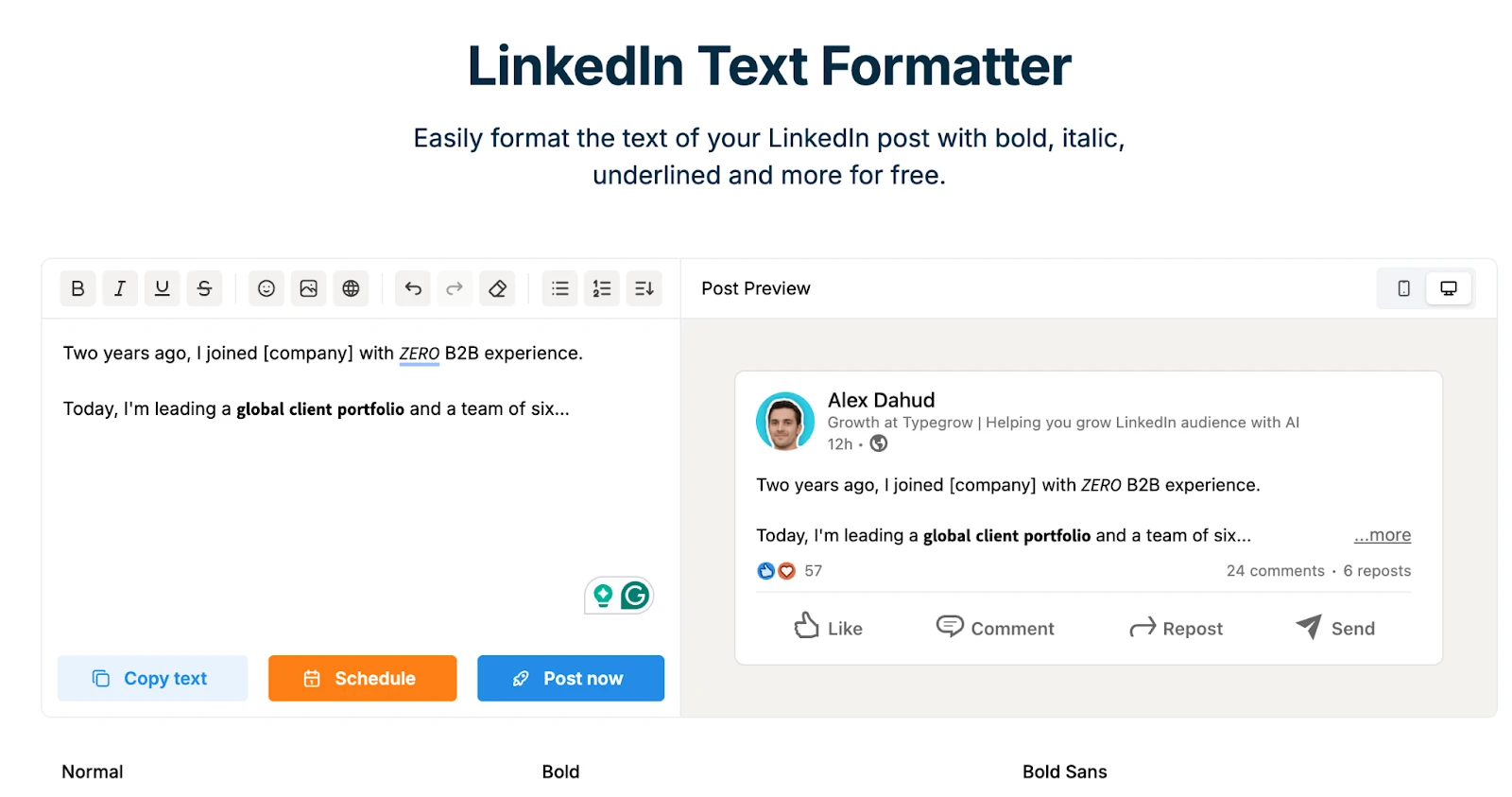
Task: Click the orange Schedule button
Action: coord(362,678)
